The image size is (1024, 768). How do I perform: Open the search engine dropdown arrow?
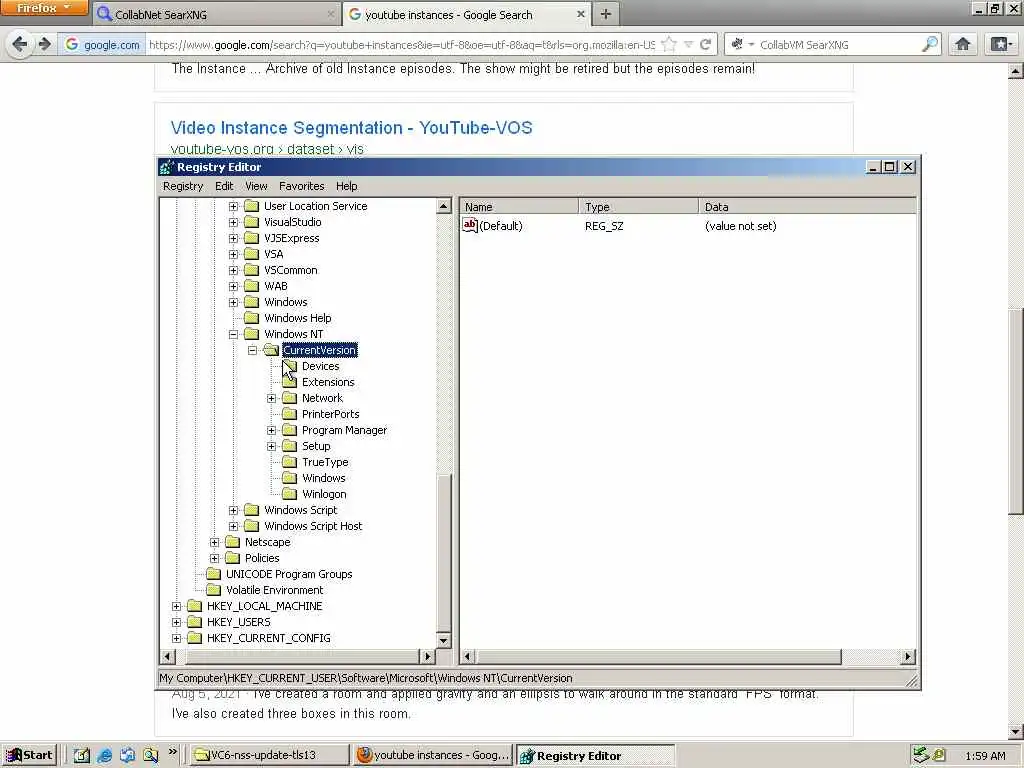[x=751, y=44]
